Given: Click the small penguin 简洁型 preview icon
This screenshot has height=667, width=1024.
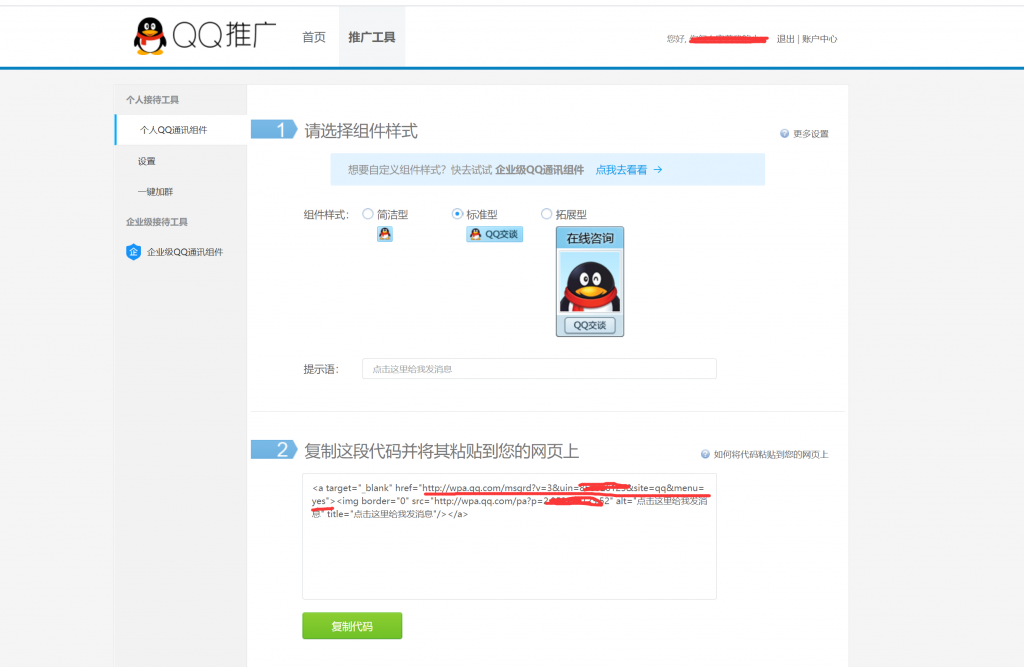Looking at the screenshot, I should [x=385, y=234].
